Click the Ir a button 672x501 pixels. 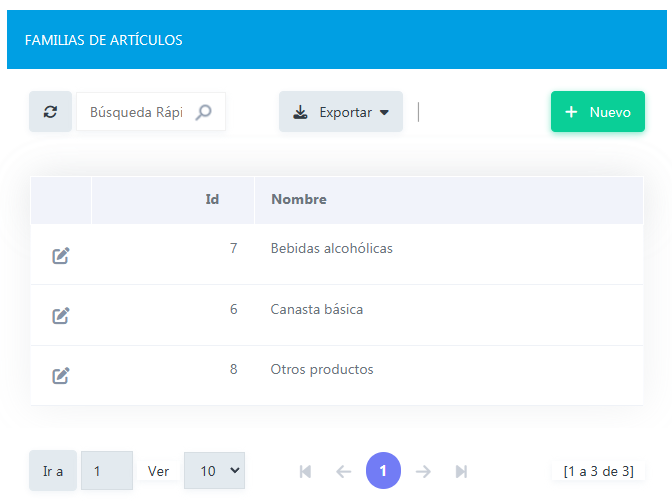[x=53, y=471]
